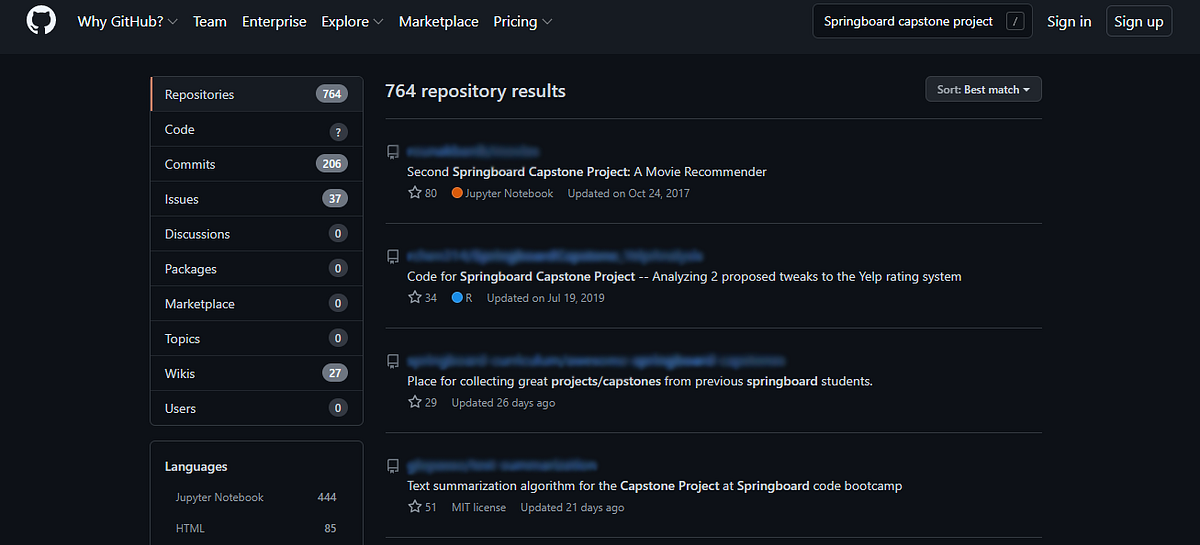
Task: Click the slash shortcut icon in search
Action: [1015, 21]
